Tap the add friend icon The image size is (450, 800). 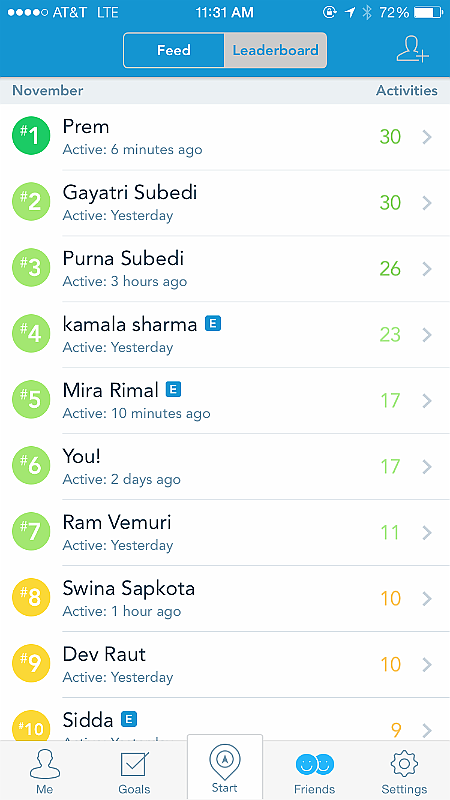[x=413, y=49]
